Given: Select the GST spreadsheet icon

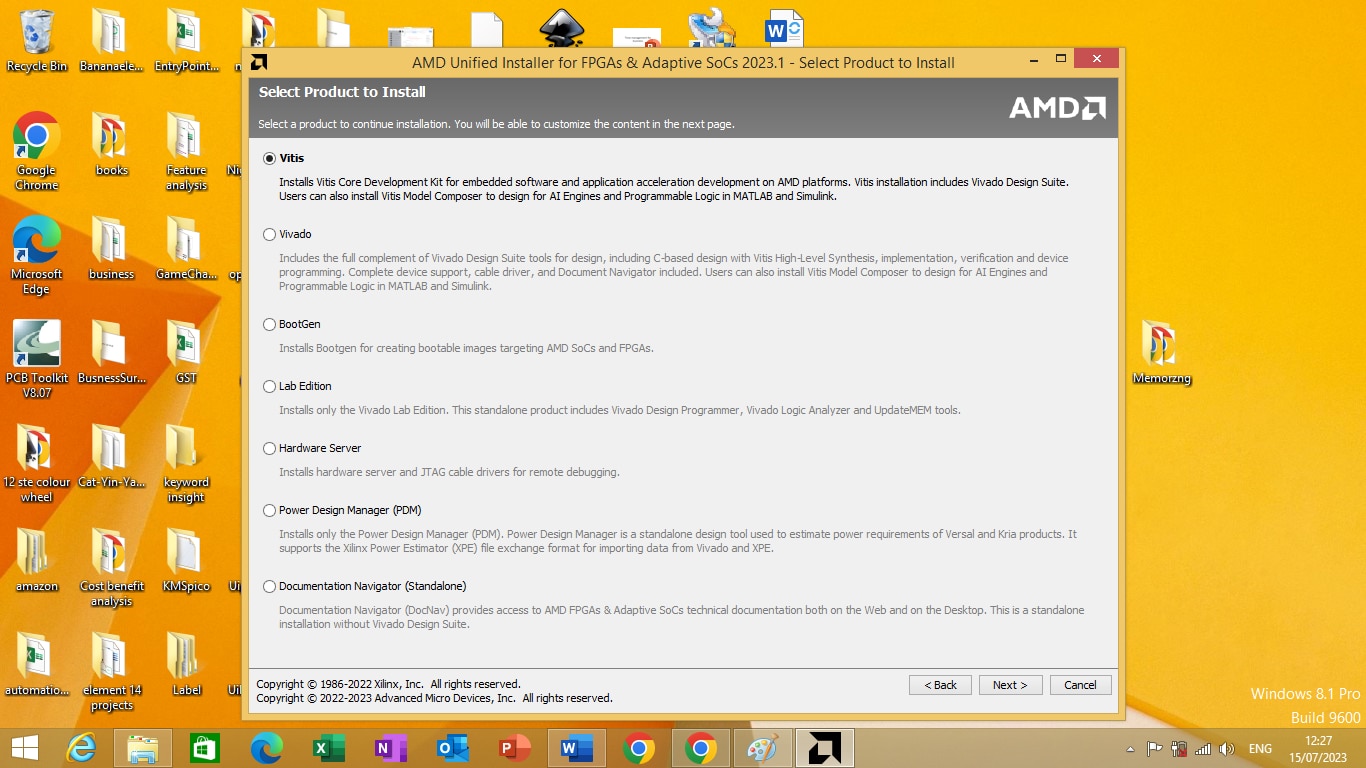Looking at the screenshot, I should (186, 353).
